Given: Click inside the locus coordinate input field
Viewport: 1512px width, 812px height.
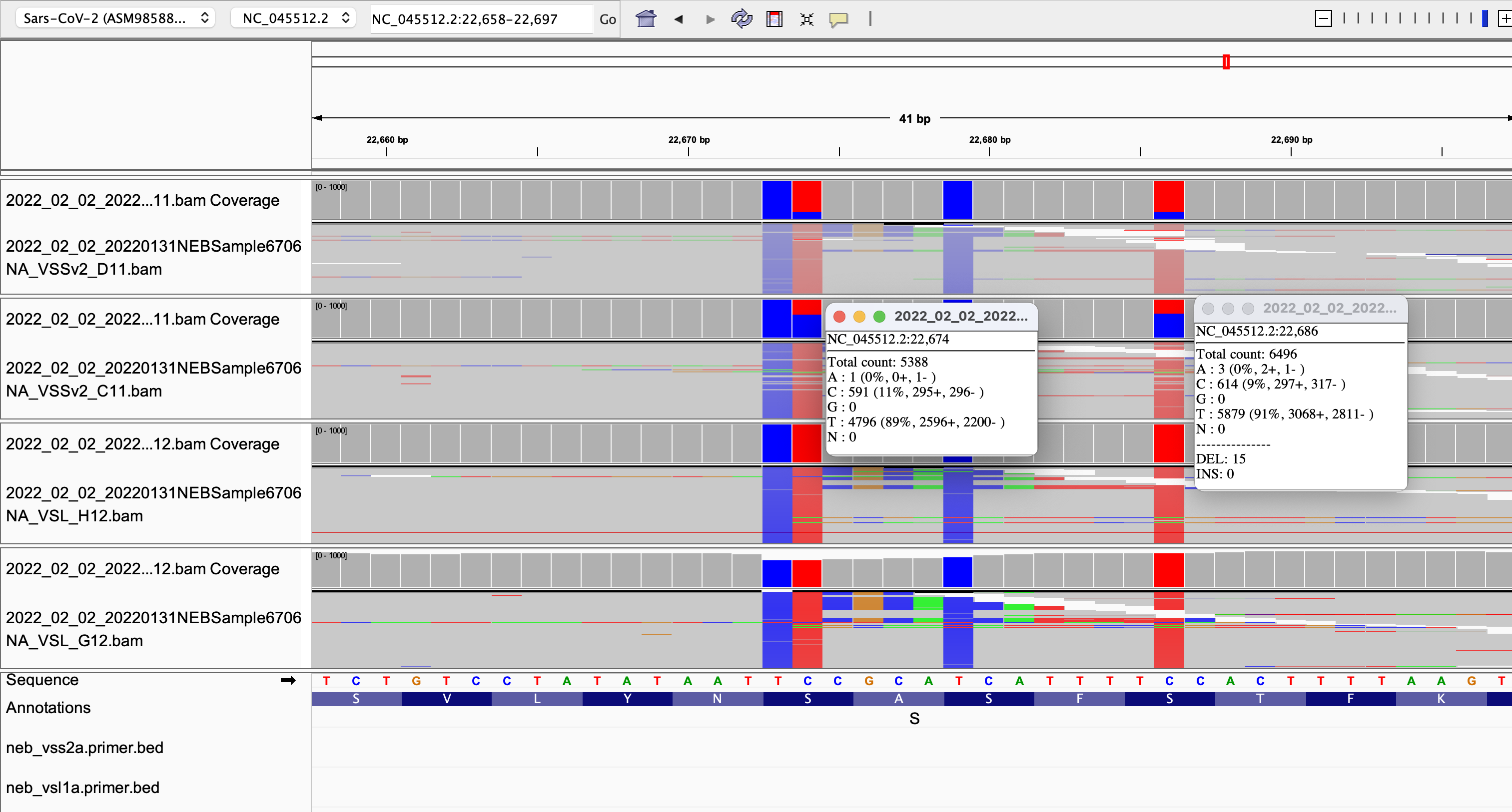Looking at the screenshot, I should click(480, 19).
